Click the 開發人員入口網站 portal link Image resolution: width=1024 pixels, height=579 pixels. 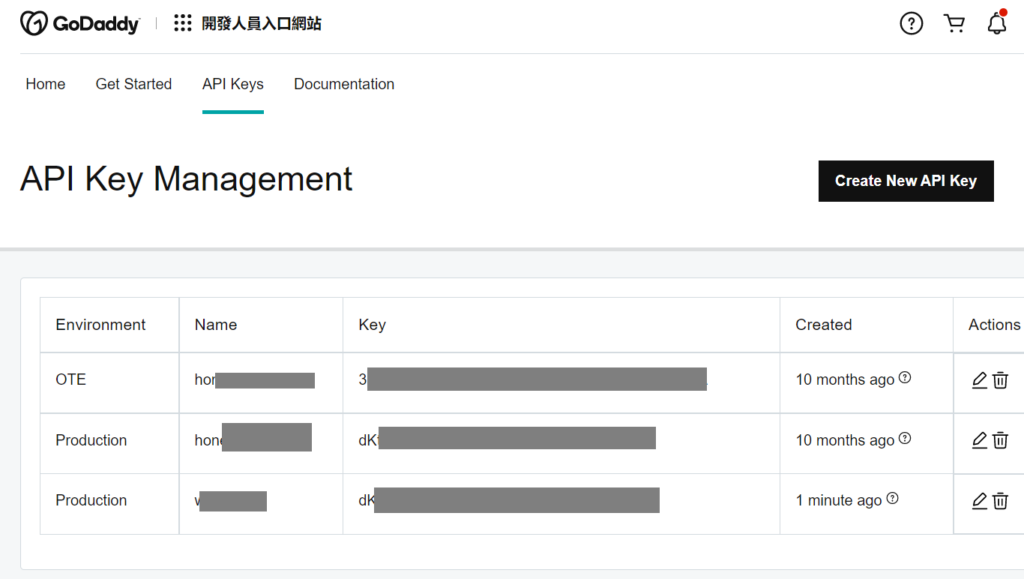point(262,24)
